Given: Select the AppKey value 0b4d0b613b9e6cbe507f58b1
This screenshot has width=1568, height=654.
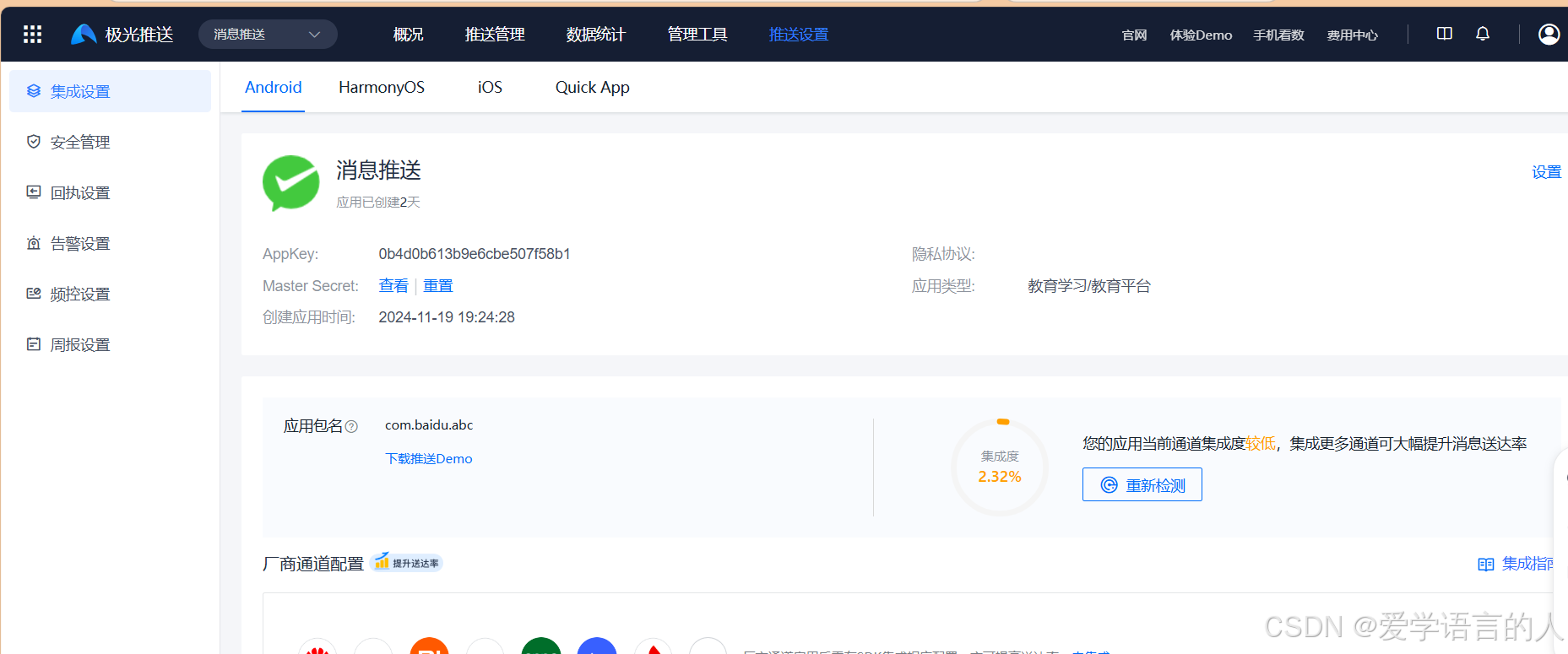Looking at the screenshot, I should pyautogui.click(x=475, y=254).
